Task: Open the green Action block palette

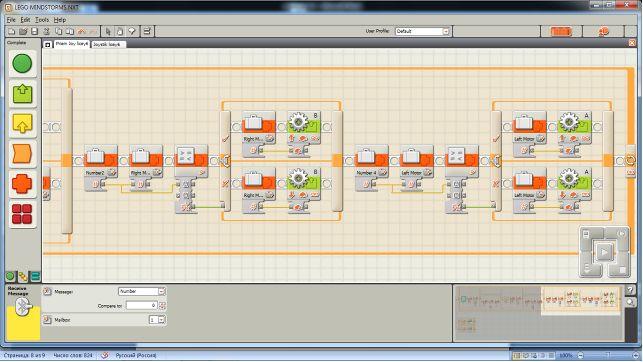Action: coord(22,94)
